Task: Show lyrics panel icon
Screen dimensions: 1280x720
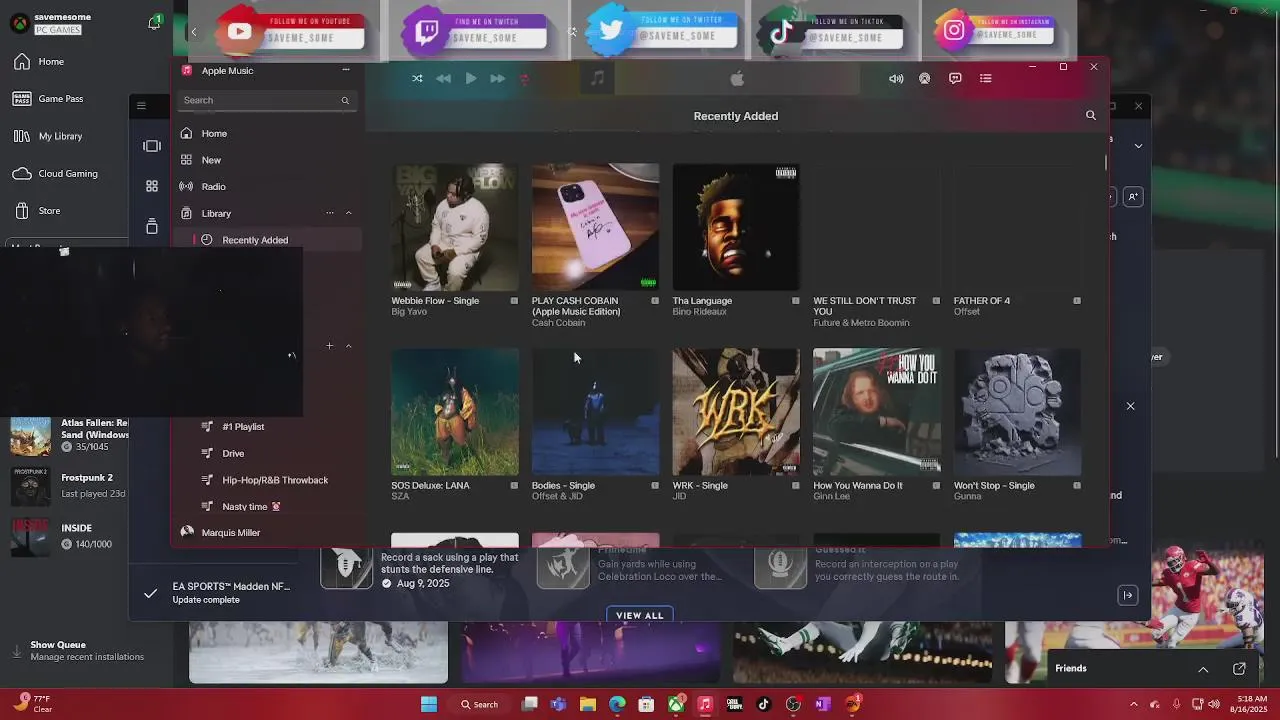Action: (x=955, y=78)
